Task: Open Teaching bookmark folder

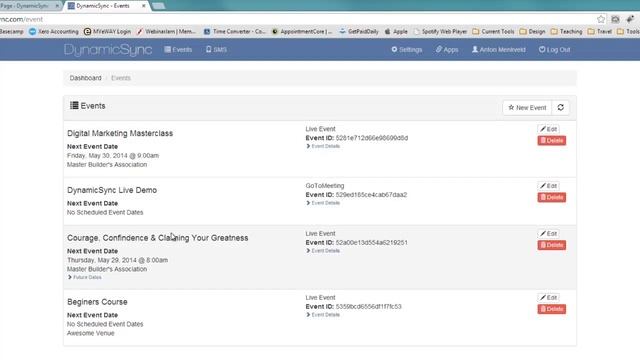Action: [x=566, y=31]
